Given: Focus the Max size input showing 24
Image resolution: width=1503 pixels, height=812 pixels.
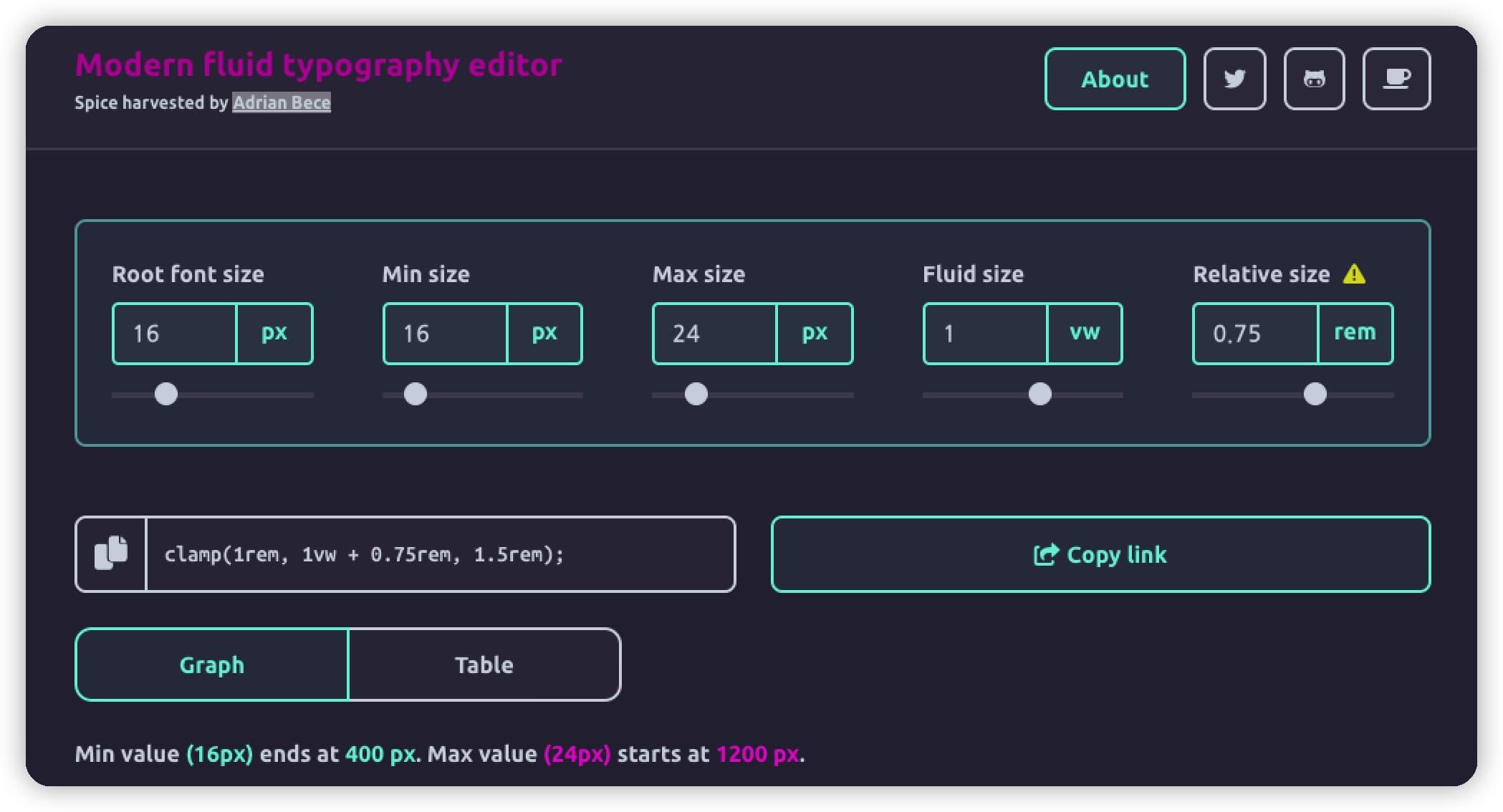Looking at the screenshot, I should click(715, 334).
